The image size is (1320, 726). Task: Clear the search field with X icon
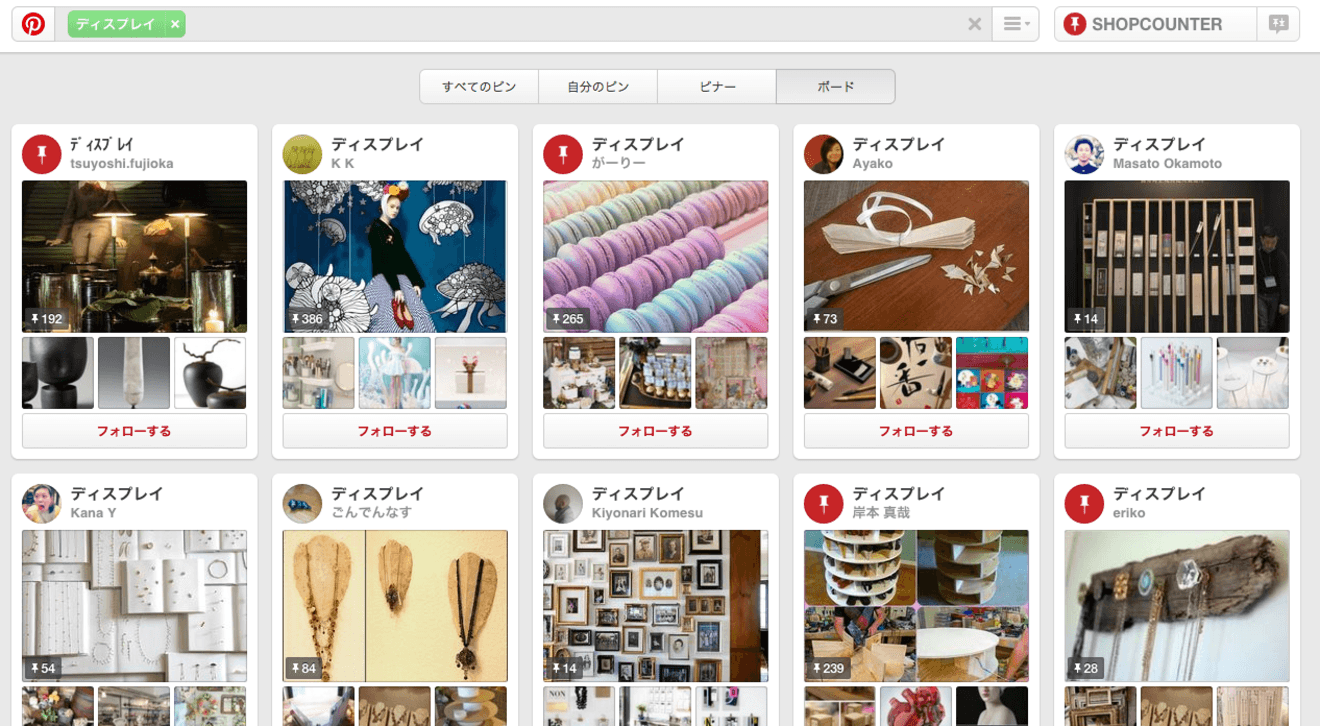974,24
